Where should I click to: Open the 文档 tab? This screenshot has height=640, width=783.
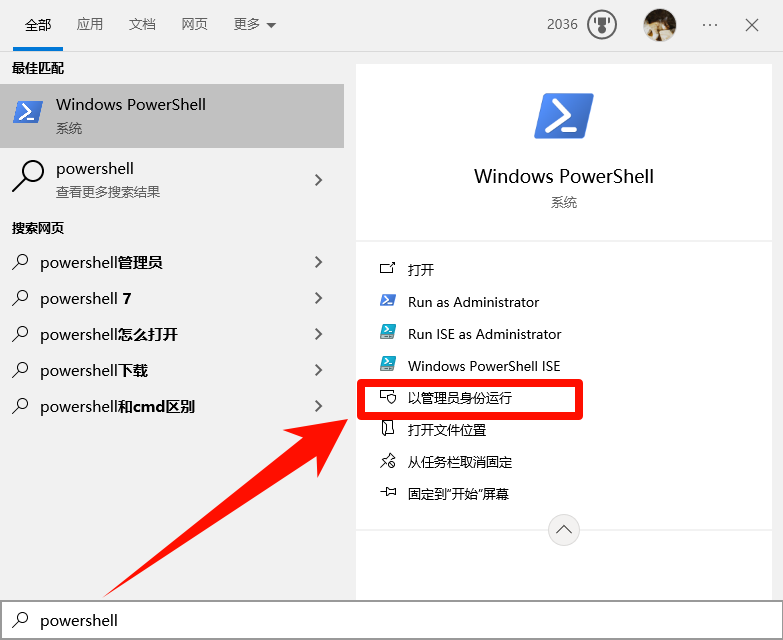[142, 24]
